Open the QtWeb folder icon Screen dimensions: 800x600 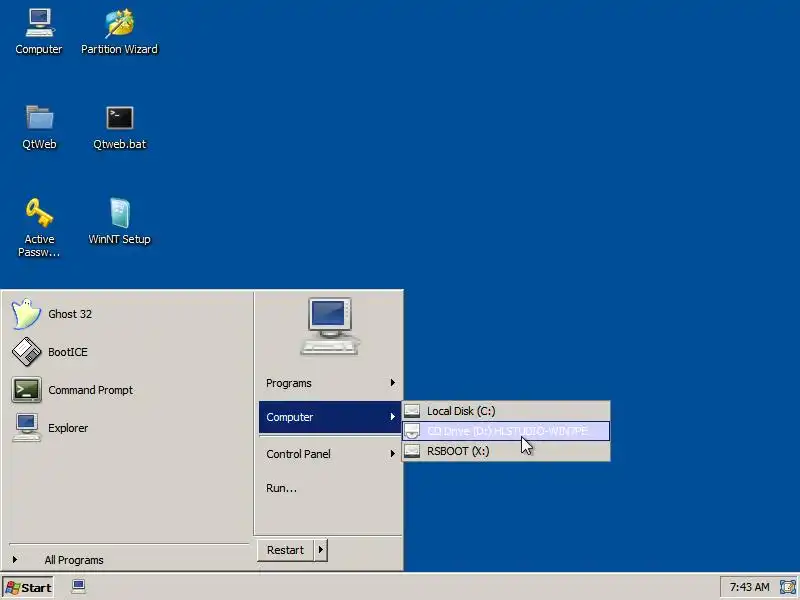pyautogui.click(x=39, y=117)
